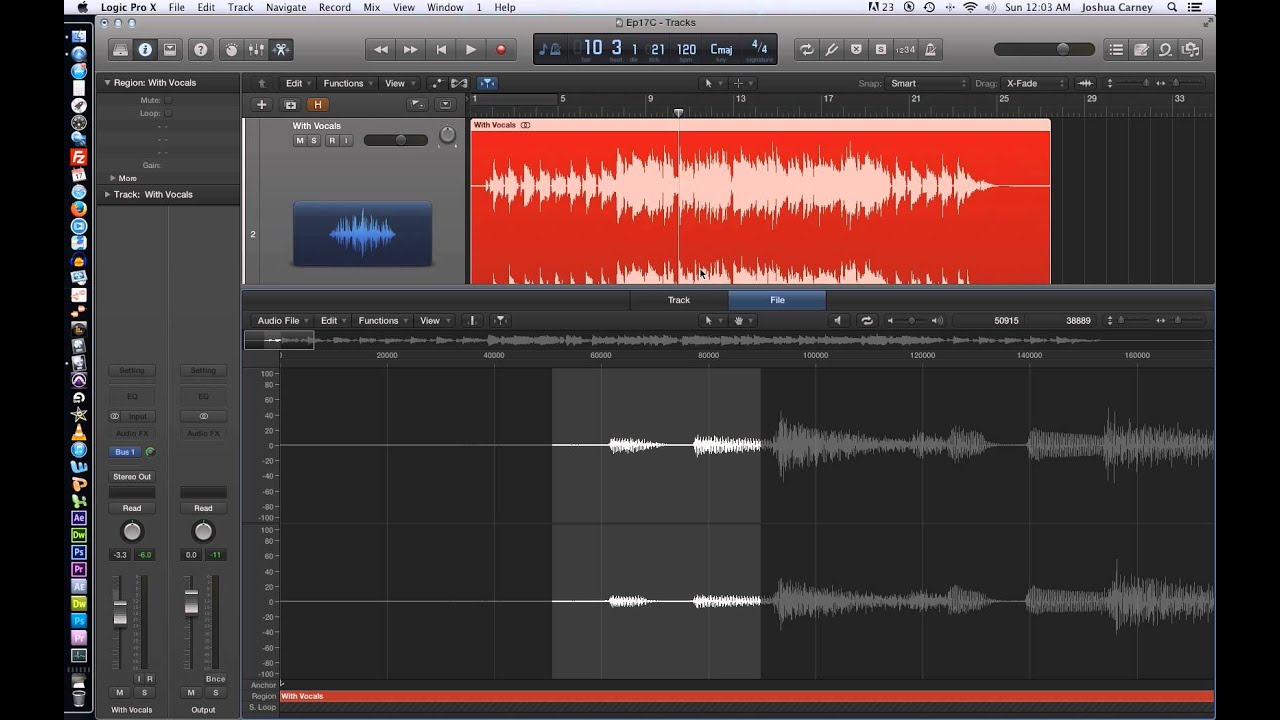Enable the Tuner button
Viewport: 1280px width, 720px height.
pyautogui.click(x=831, y=49)
